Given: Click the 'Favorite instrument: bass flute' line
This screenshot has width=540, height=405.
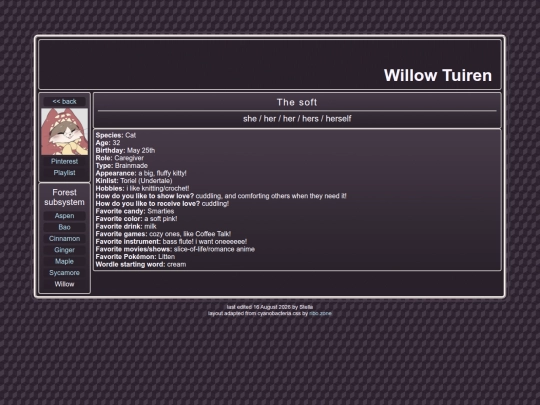Looking at the screenshot, I should [x=171, y=241].
